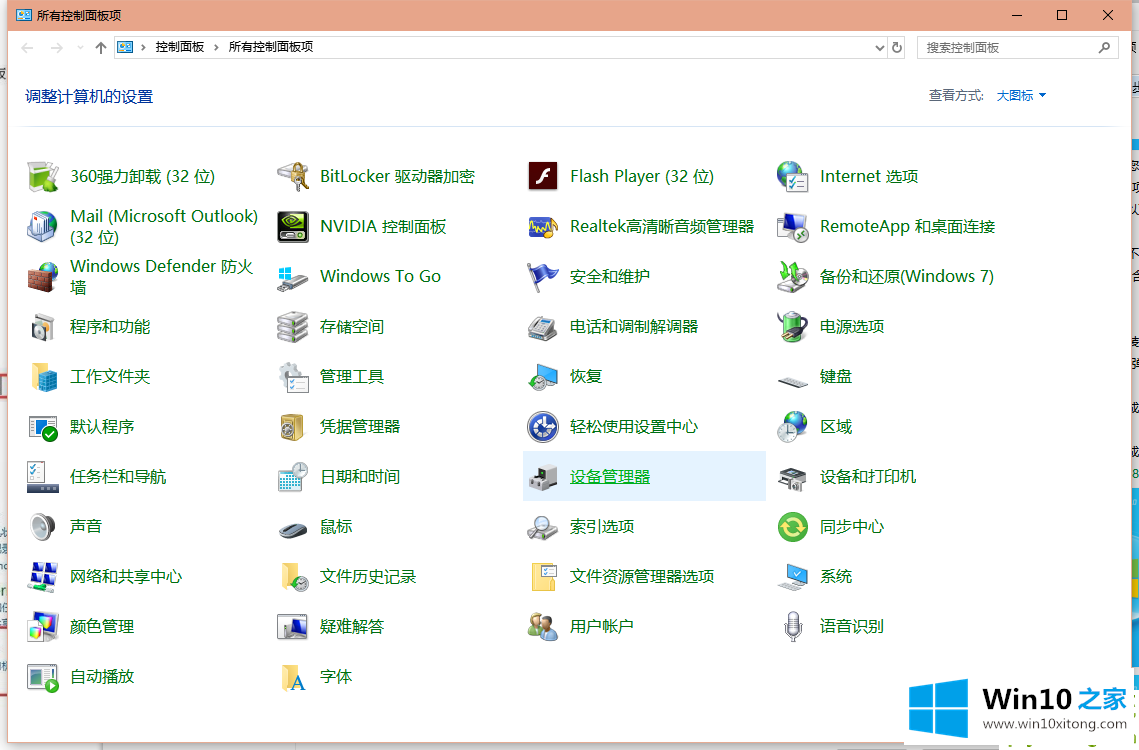The width and height of the screenshot is (1139, 750).
Task: Click the 所有控制面板项 breadcrumb segment
Action: tap(270, 47)
